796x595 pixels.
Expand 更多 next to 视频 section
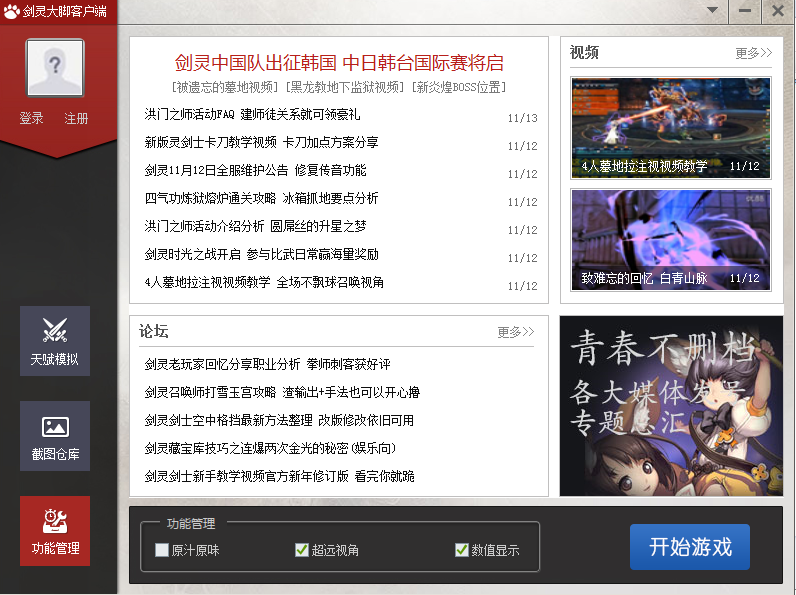(753, 53)
